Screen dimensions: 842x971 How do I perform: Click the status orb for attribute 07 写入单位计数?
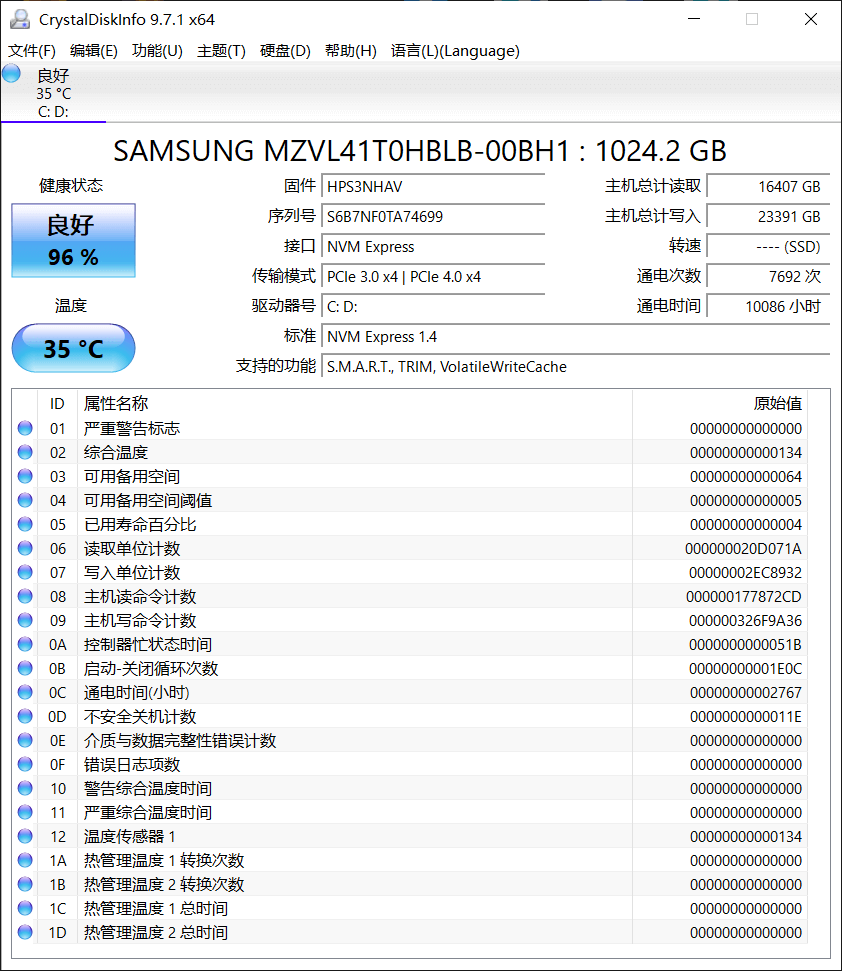25,572
